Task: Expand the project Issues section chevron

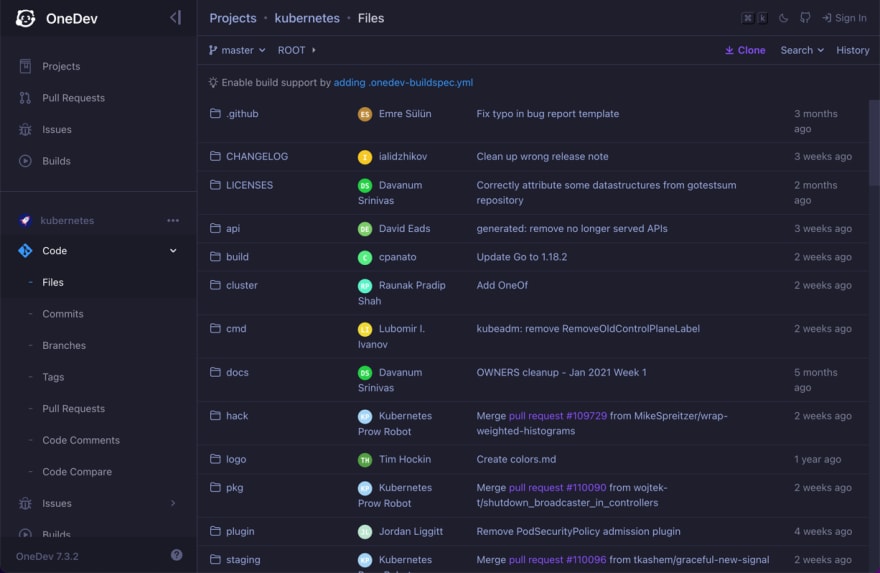Action: pyautogui.click(x=173, y=503)
